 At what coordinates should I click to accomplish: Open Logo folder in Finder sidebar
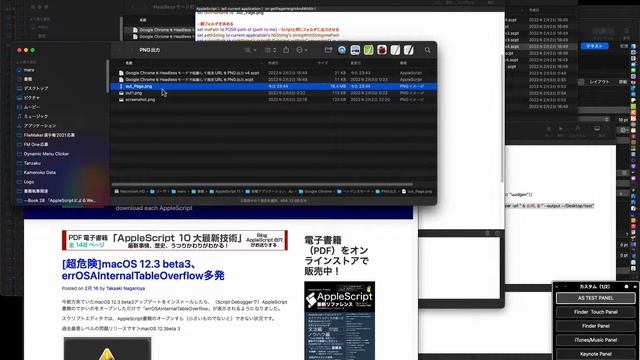tap(29, 182)
